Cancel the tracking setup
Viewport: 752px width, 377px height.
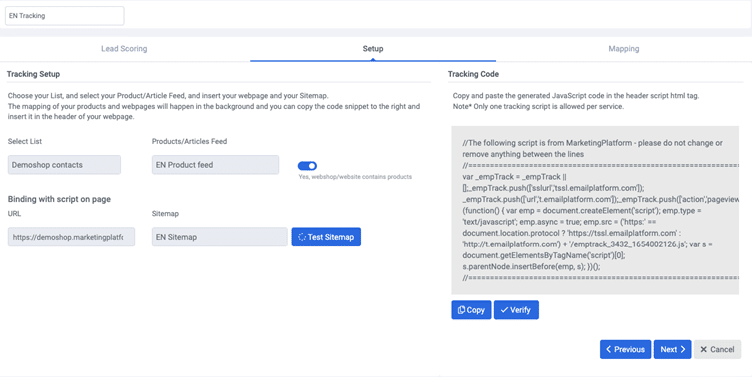tap(717, 349)
